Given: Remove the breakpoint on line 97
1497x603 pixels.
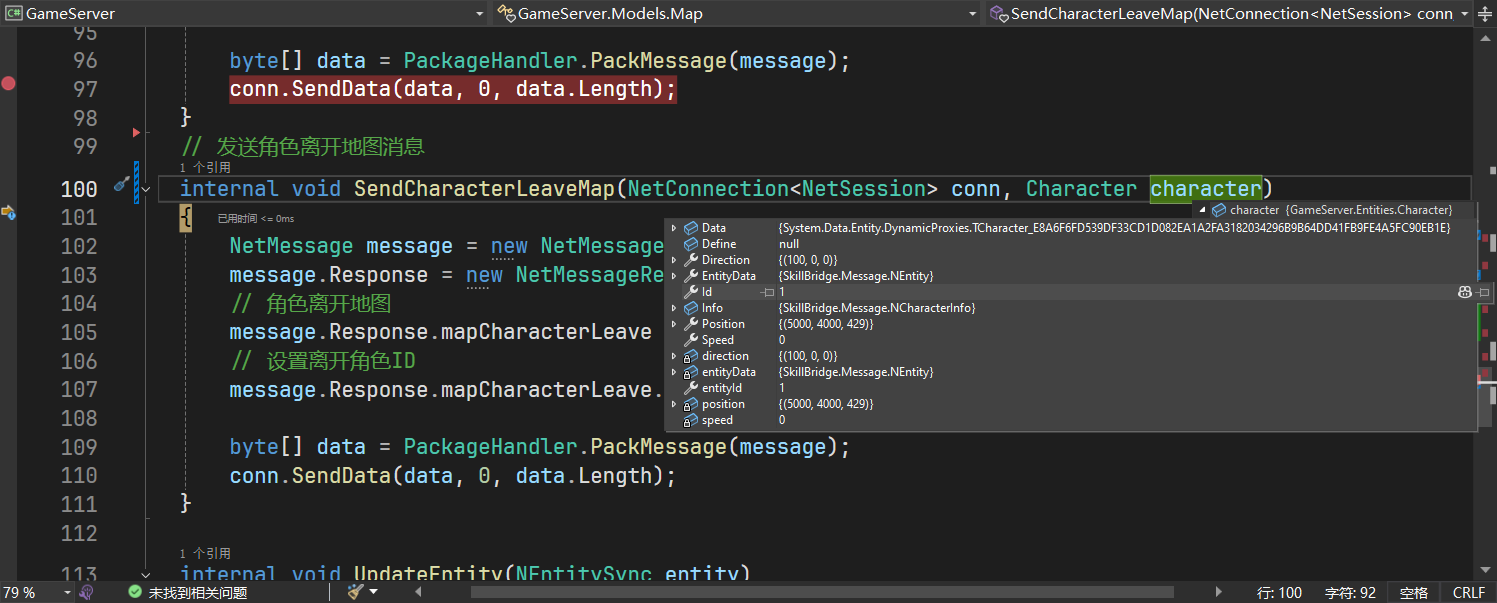Looking at the screenshot, I should click(9, 84).
